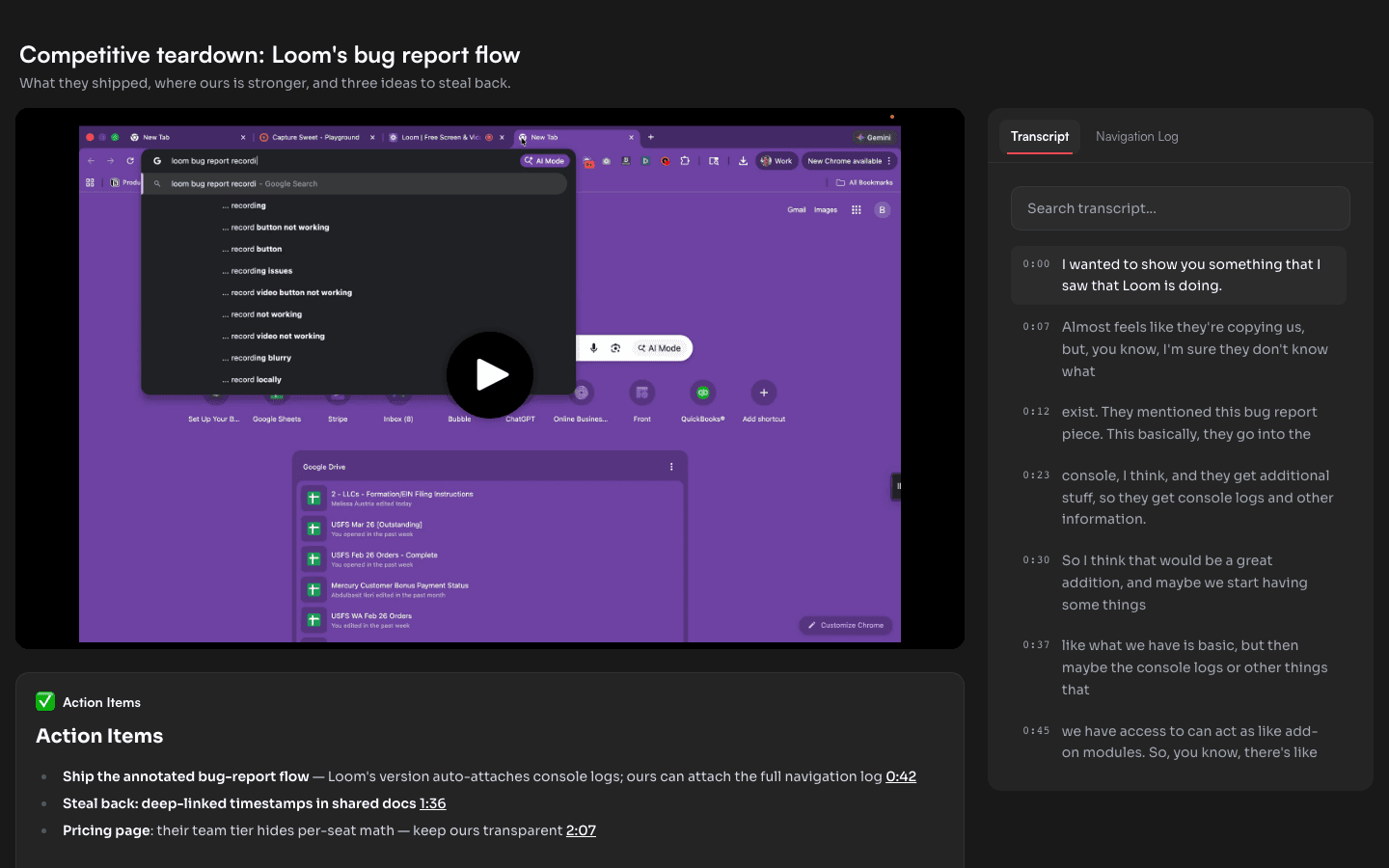Screen dimensions: 1389x868
Task: Click the Images link in the video frame
Action: click(x=826, y=209)
